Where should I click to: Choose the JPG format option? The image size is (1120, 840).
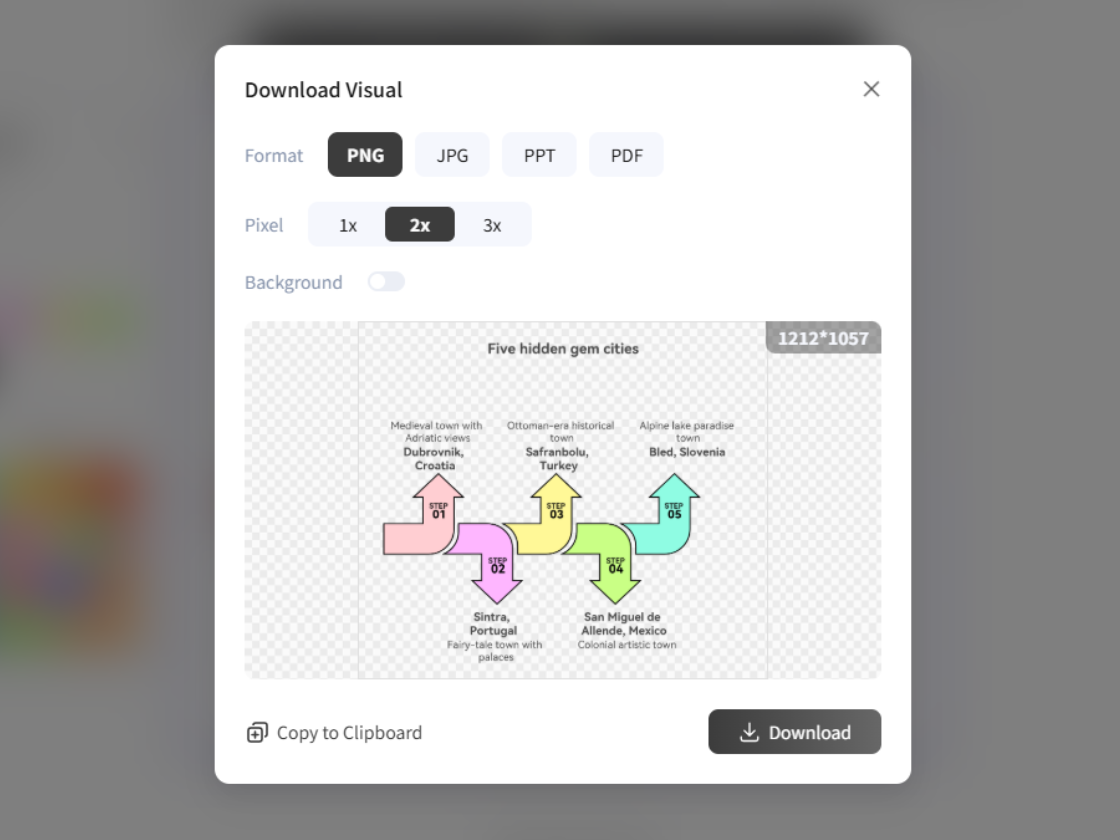tap(452, 155)
